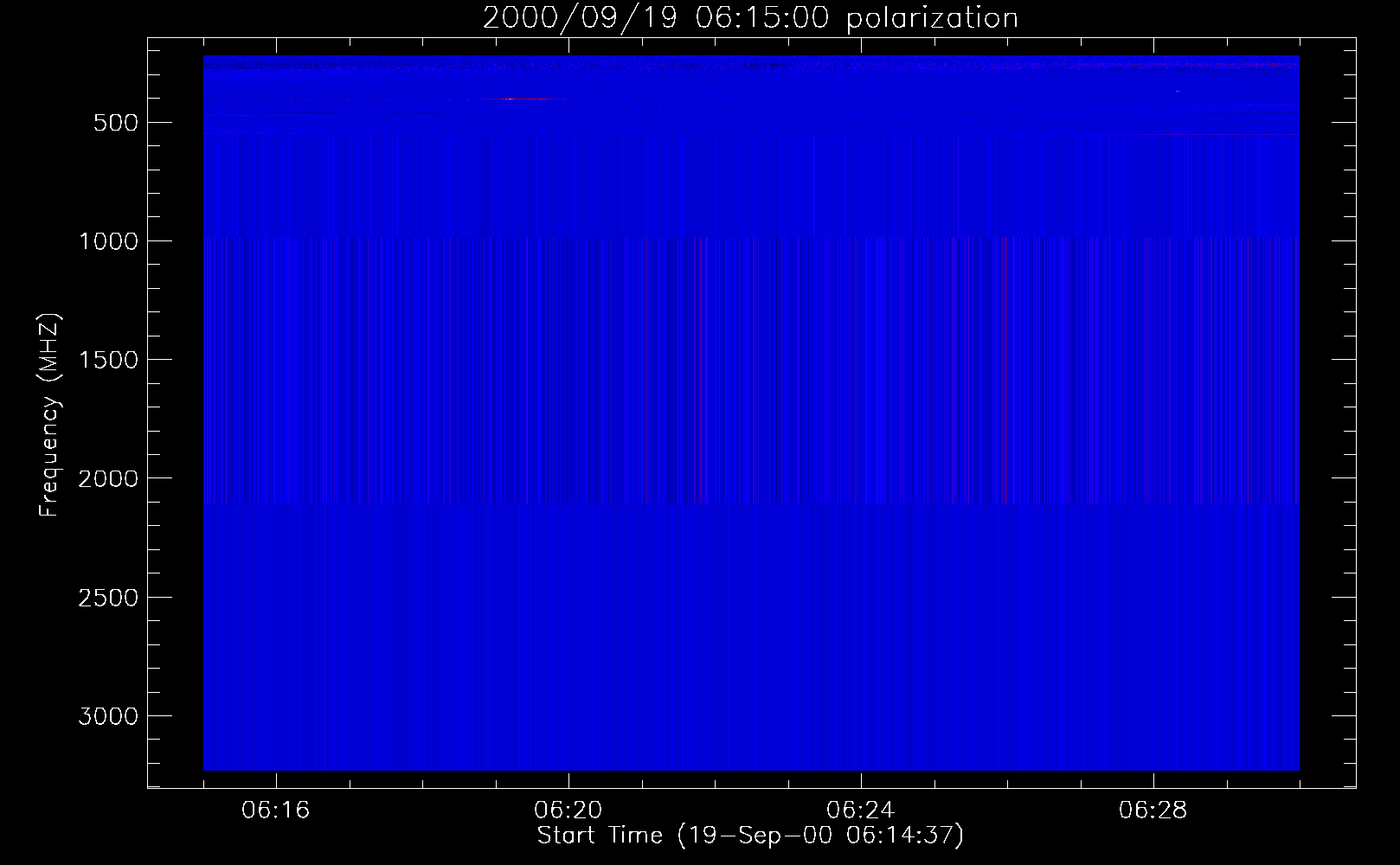Click the 06:28 time tick label
Screen dimensions: 1400x865
pos(1153,811)
